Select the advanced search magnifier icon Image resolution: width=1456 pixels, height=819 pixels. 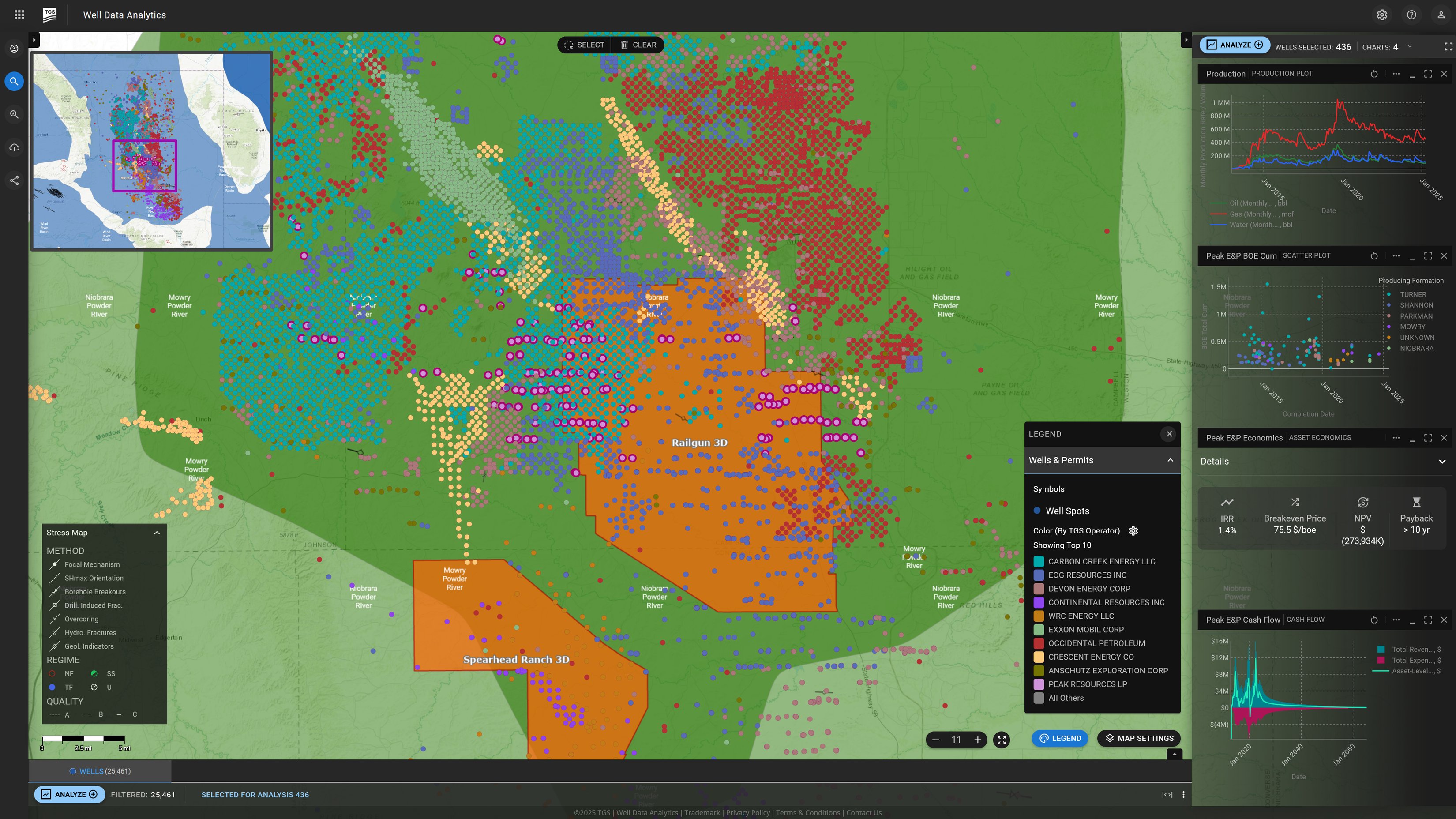(14, 114)
